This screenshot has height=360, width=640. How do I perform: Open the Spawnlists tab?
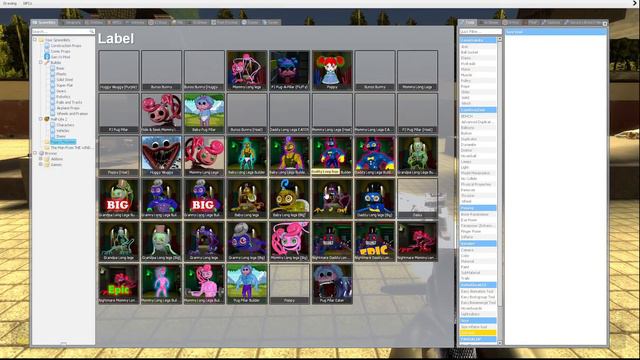tap(44, 22)
